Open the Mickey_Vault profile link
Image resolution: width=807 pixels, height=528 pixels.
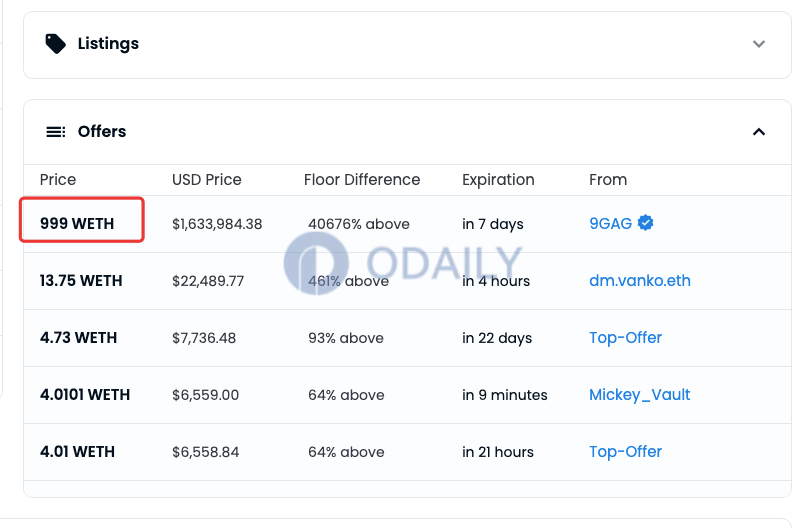click(x=639, y=395)
